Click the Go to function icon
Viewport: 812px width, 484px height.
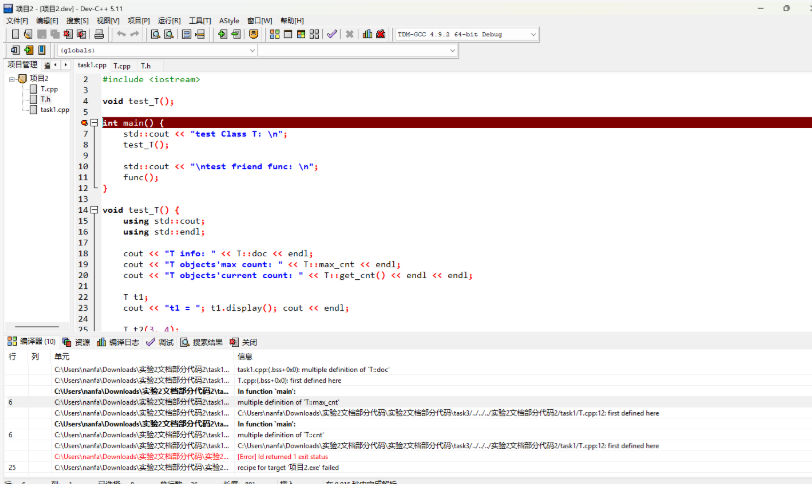pyautogui.click(x=186, y=34)
